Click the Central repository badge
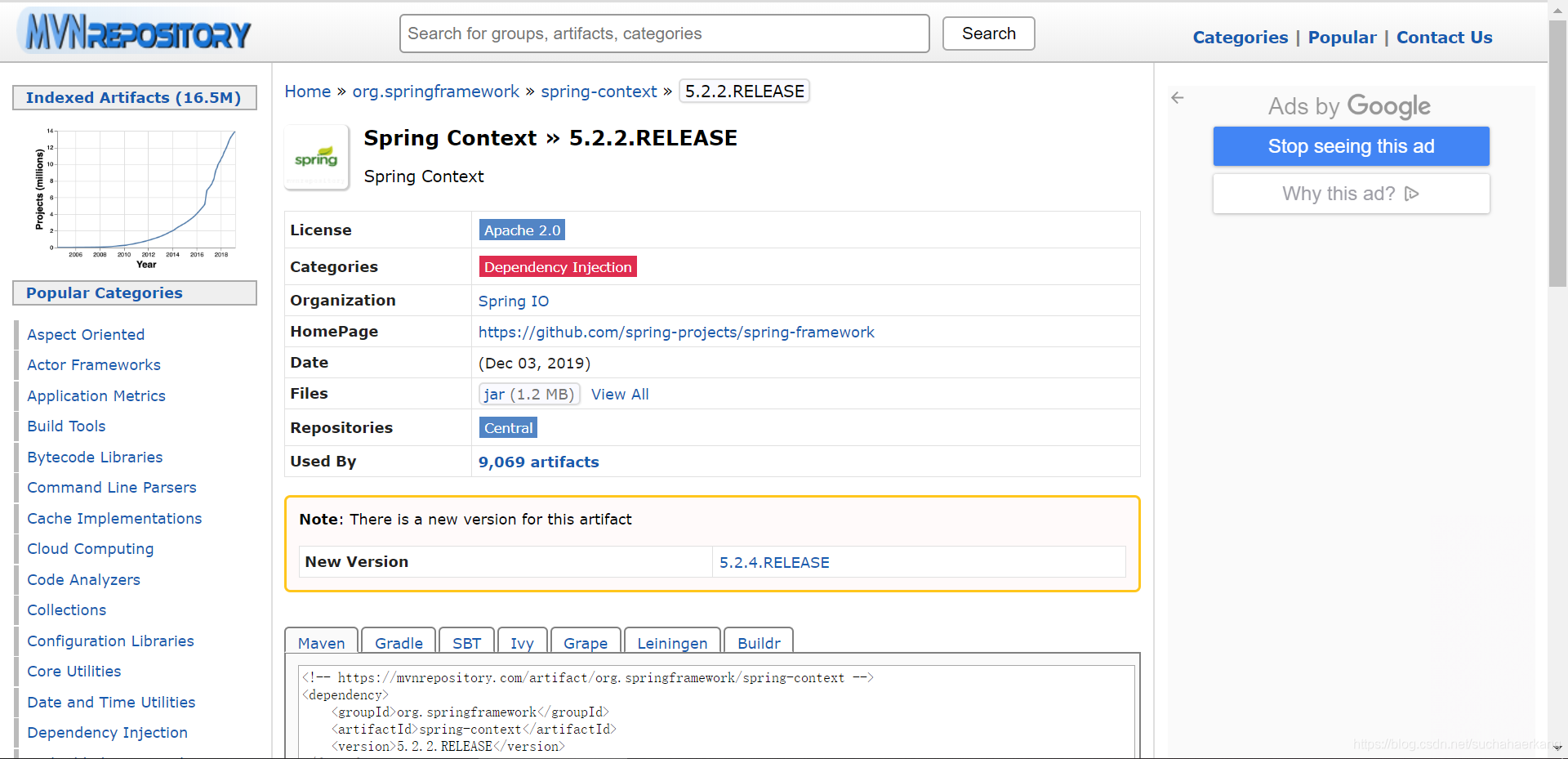This screenshot has width=1568, height=759. [508, 428]
